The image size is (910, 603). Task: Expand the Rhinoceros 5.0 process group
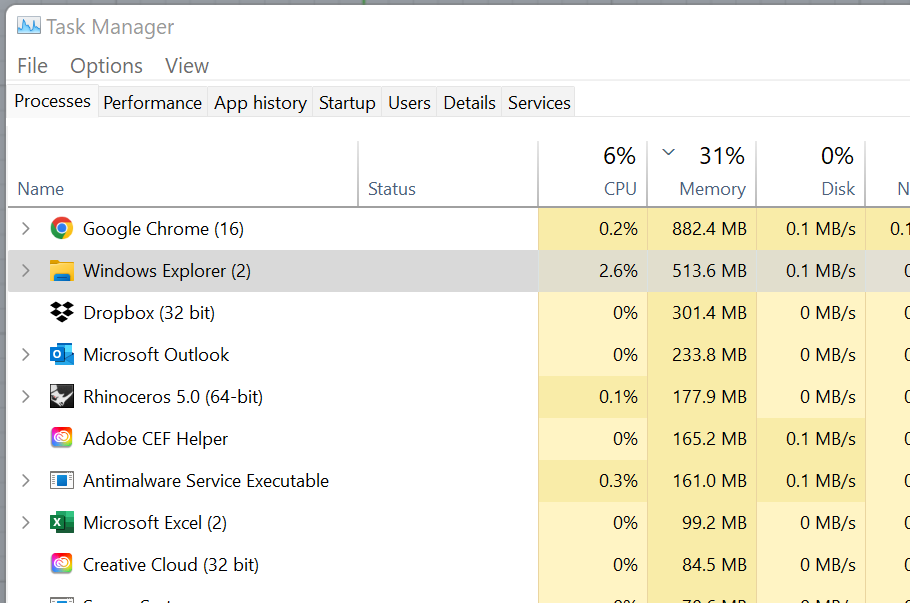(x=26, y=396)
